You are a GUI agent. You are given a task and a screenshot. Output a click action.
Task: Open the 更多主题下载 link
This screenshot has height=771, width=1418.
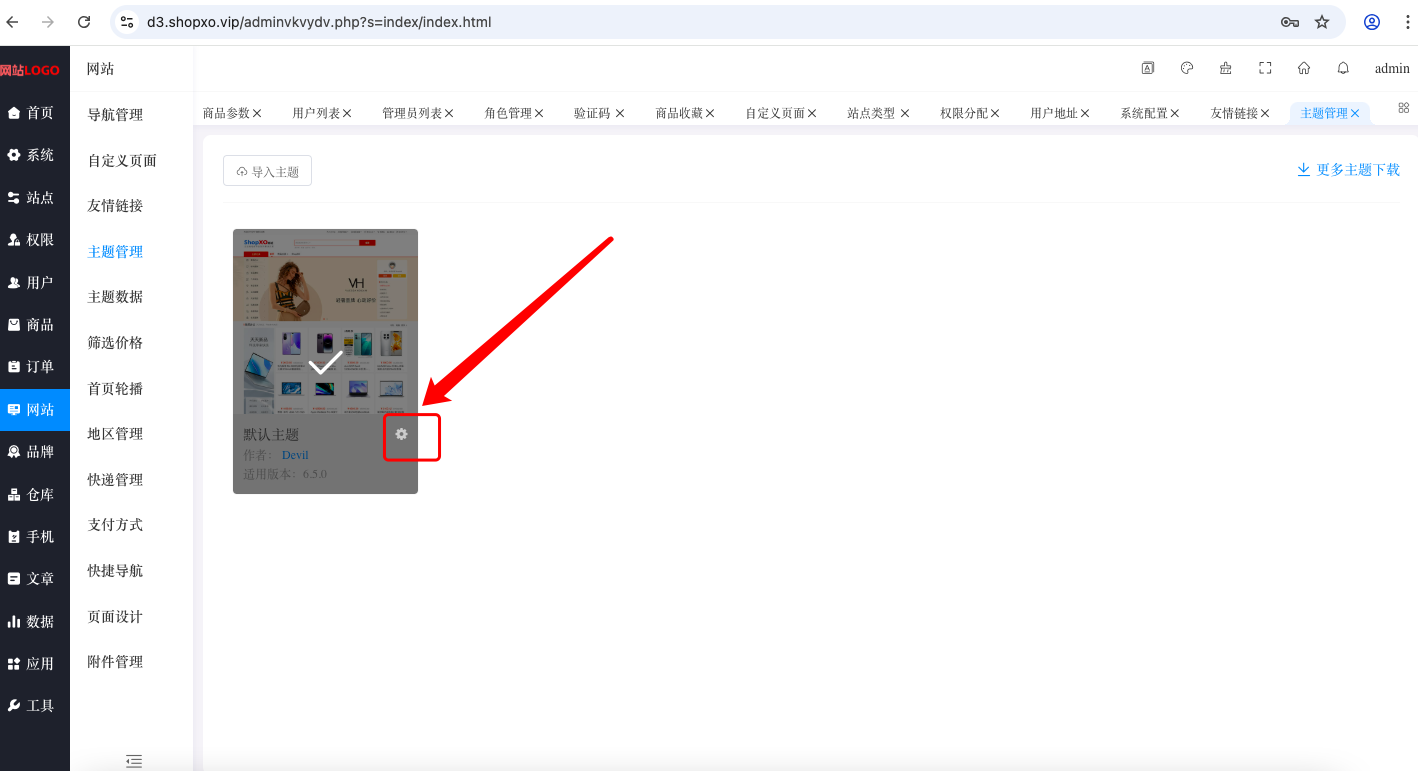tap(1348, 170)
